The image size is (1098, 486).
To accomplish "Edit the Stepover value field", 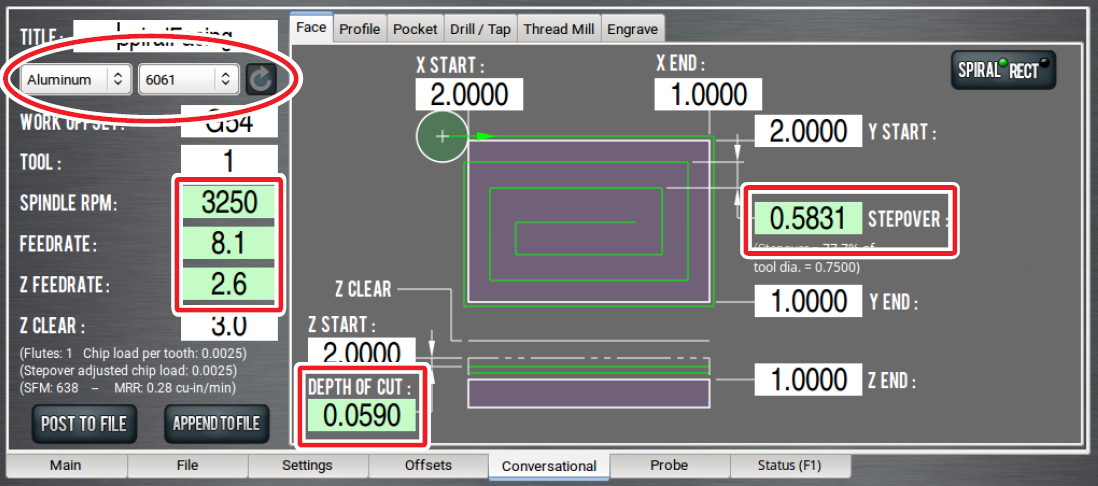I will coord(808,218).
